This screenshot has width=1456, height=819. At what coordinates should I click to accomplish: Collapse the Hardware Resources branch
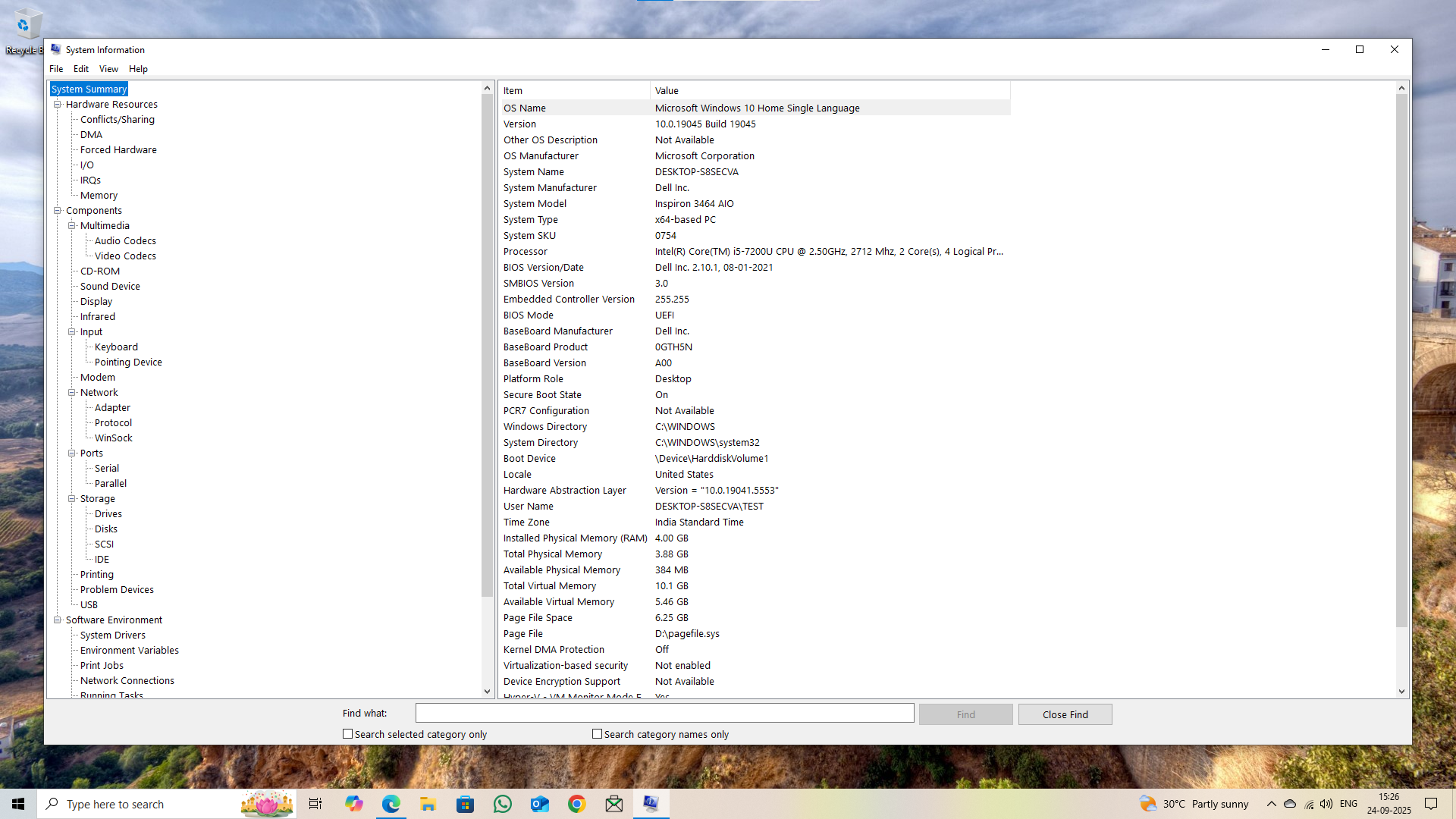58,104
